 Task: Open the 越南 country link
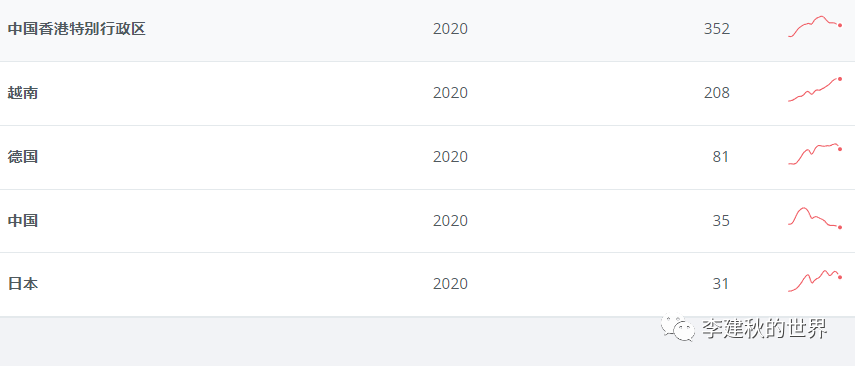click(23, 93)
